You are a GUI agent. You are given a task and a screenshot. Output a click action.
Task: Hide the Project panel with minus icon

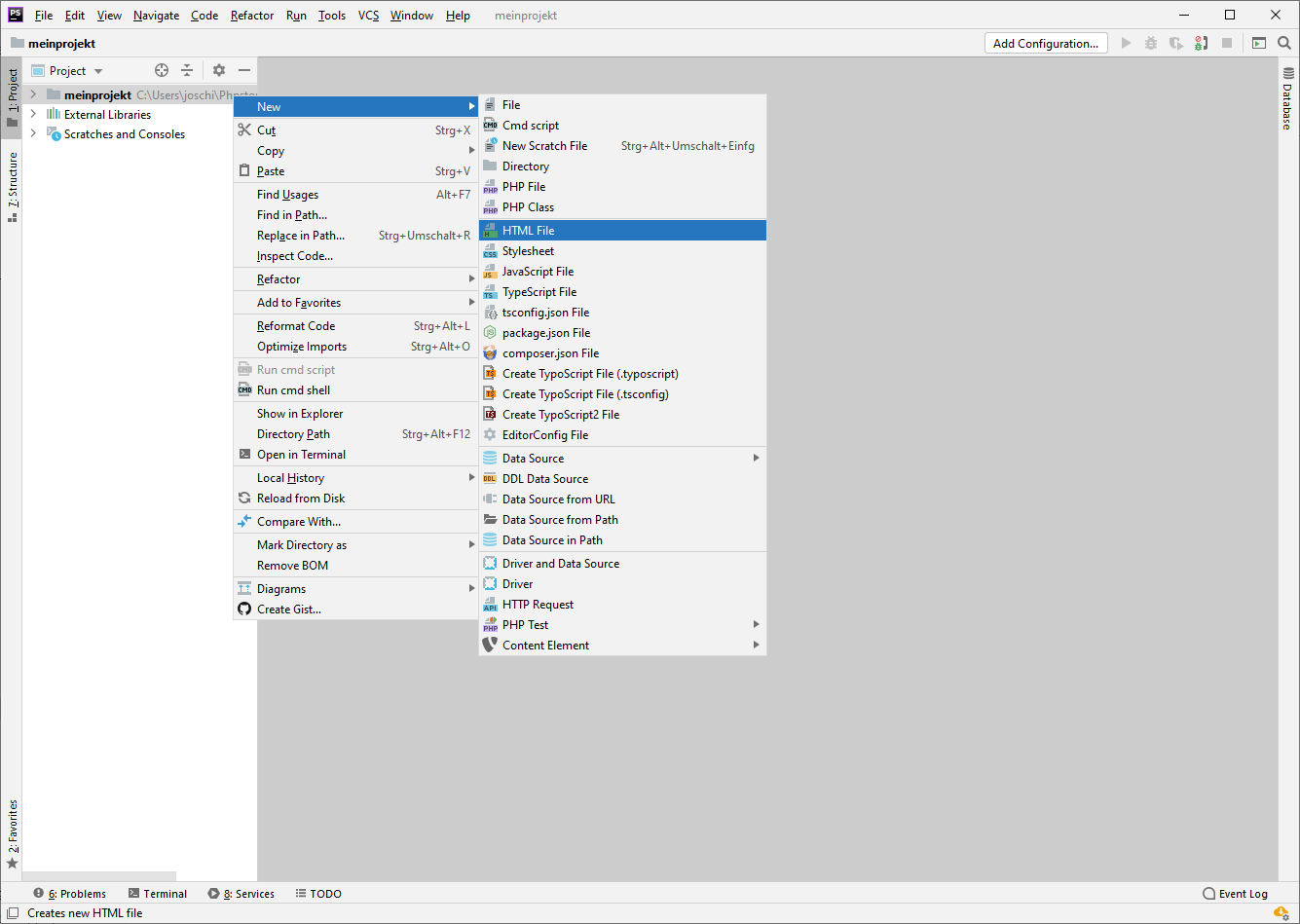pos(244,70)
